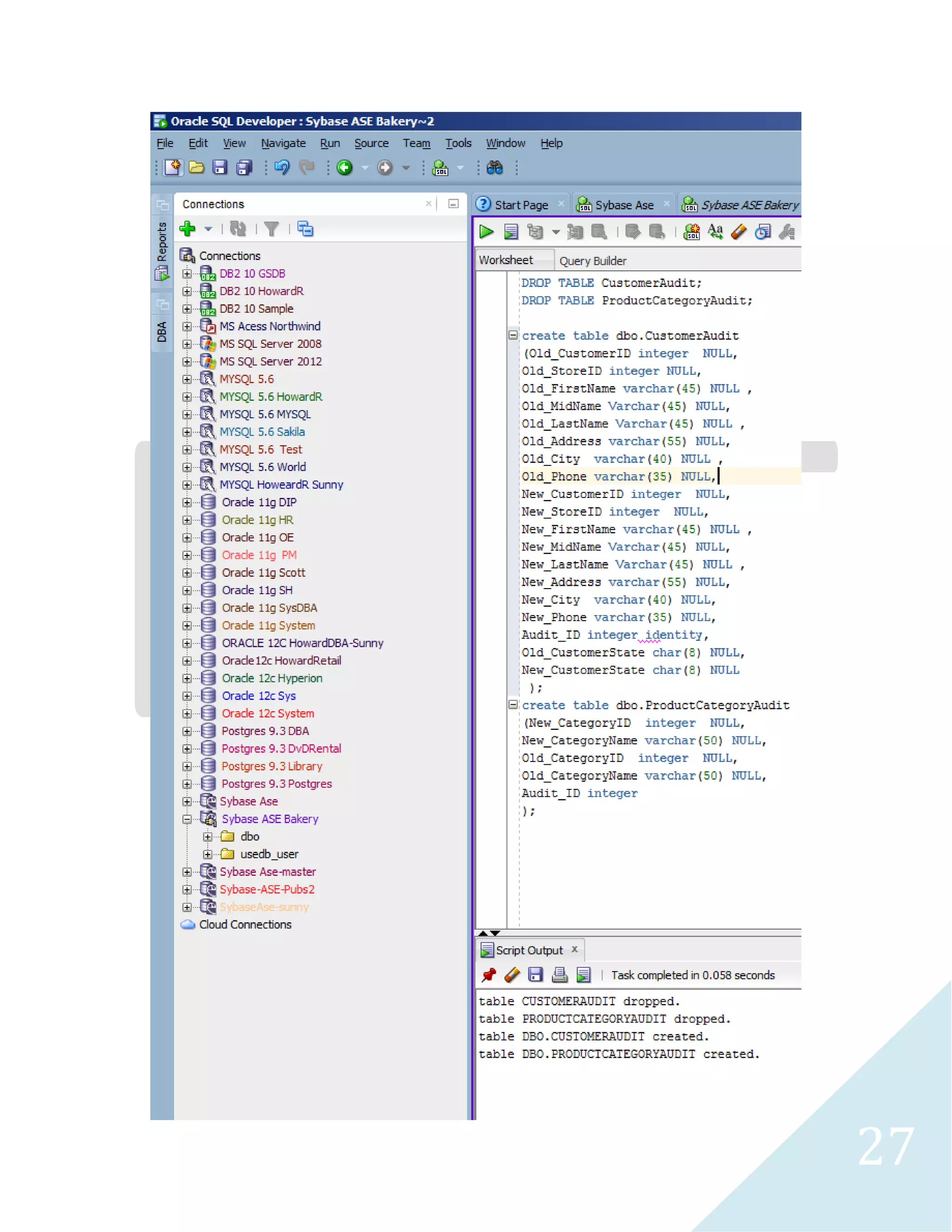Viewport: 952px width, 1232px height.
Task: Click the eraser Clear icon in the worksheet toolbar
Action: (x=738, y=232)
